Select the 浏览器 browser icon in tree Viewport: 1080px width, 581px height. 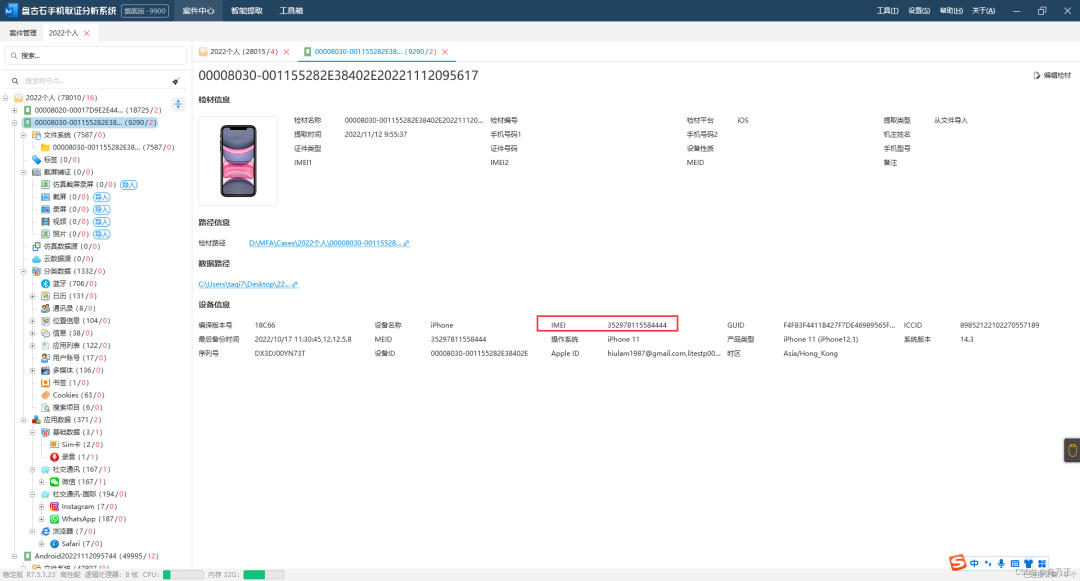pos(45,531)
